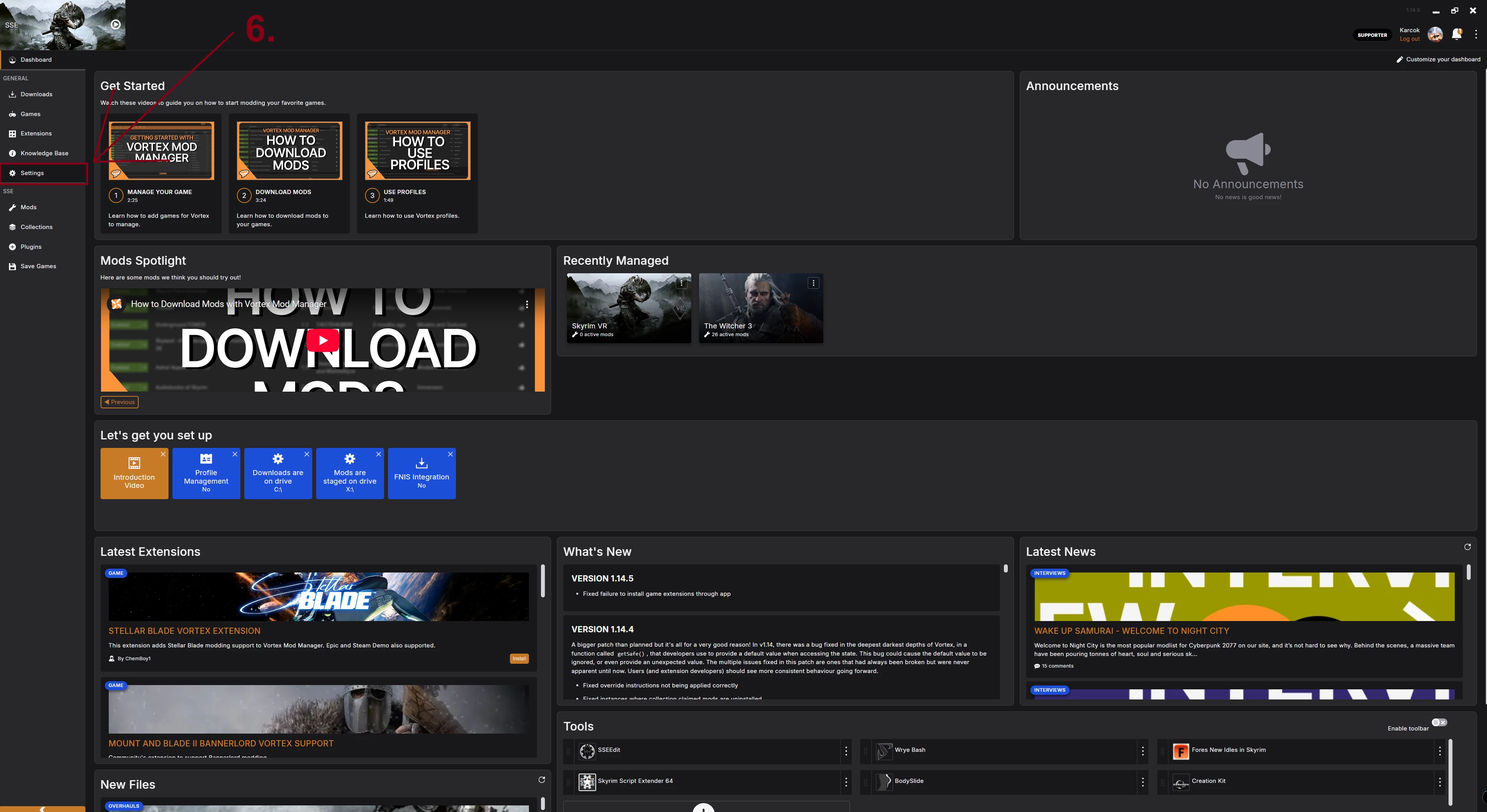
Task: Open SSEEdit's three-dot menu
Action: point(846,751)
